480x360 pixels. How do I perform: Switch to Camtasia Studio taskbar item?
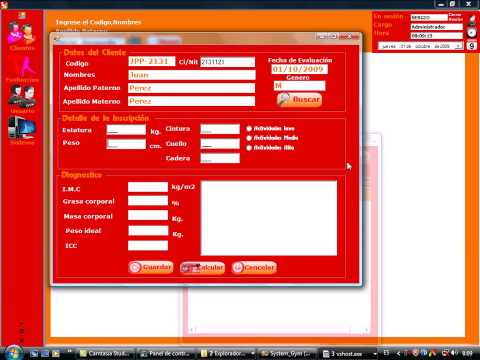point(106,353)
